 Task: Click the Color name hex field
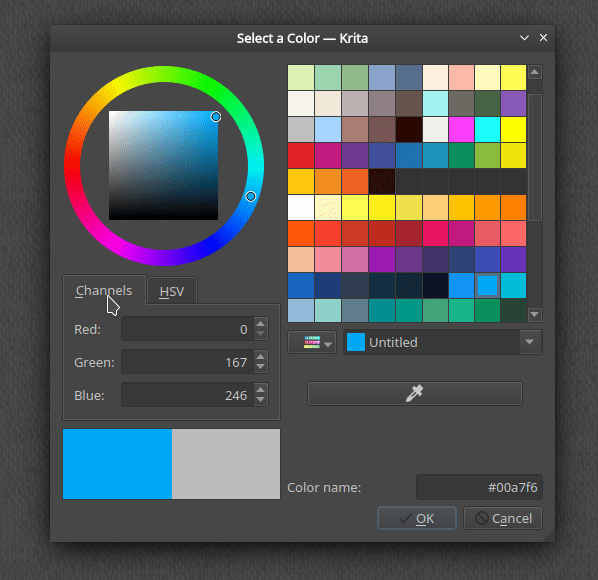click(x=479, y=487)
